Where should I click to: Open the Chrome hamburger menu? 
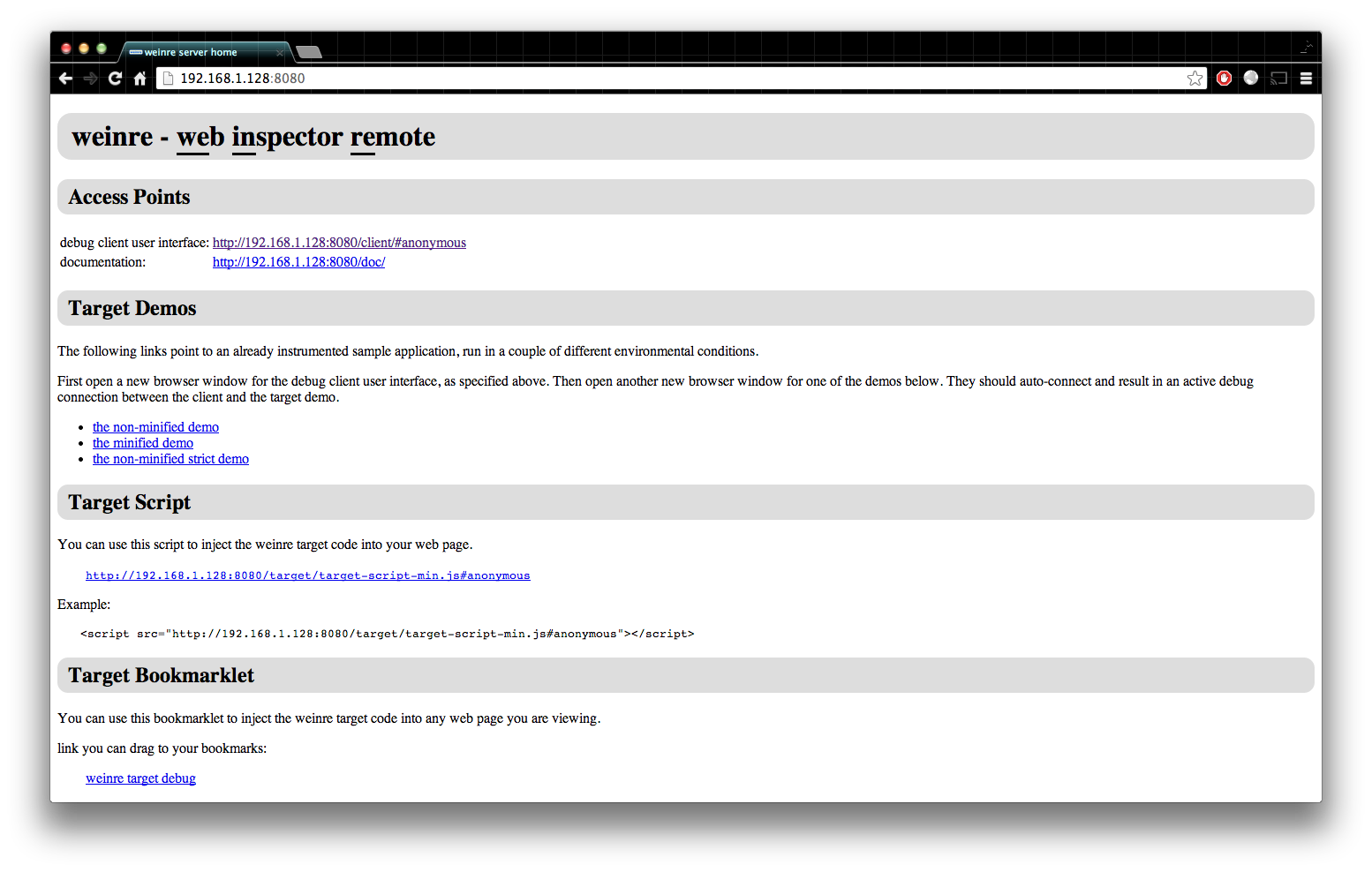click(1306, 79)
